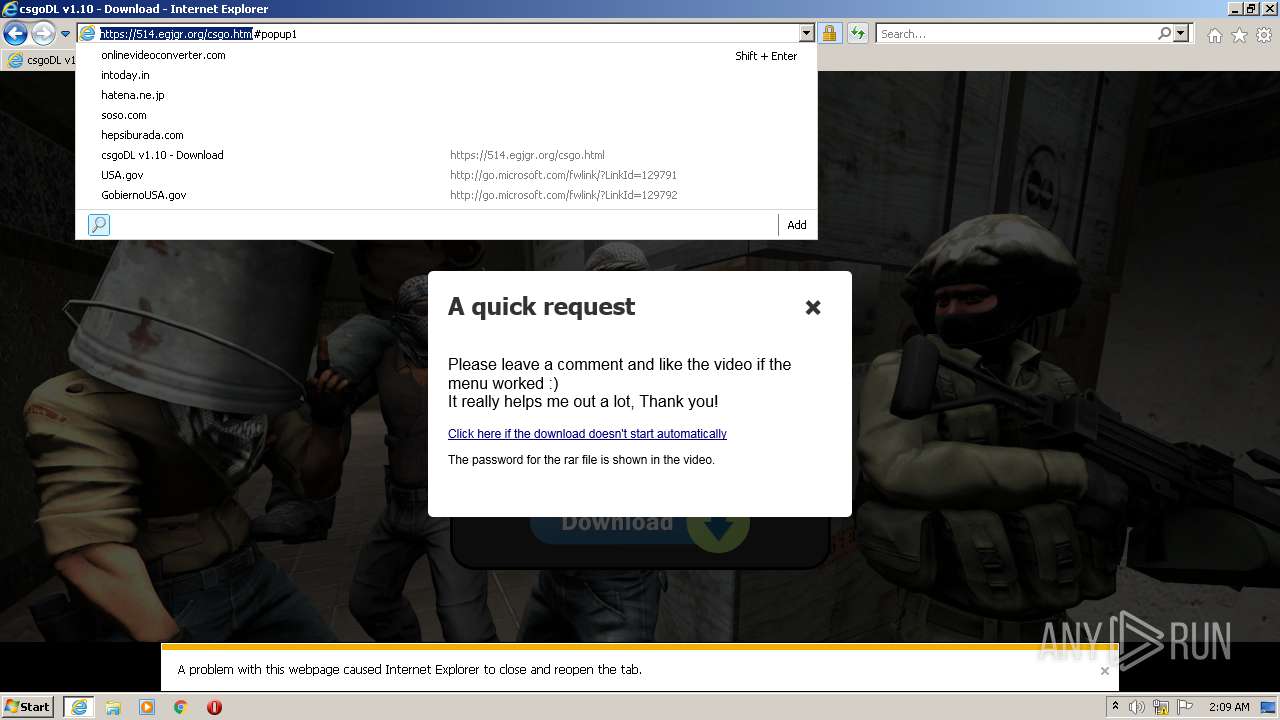The height and width of the screenshot is (720, 1280).
Task: Click inside the Search box
Action: point(1015,34)
